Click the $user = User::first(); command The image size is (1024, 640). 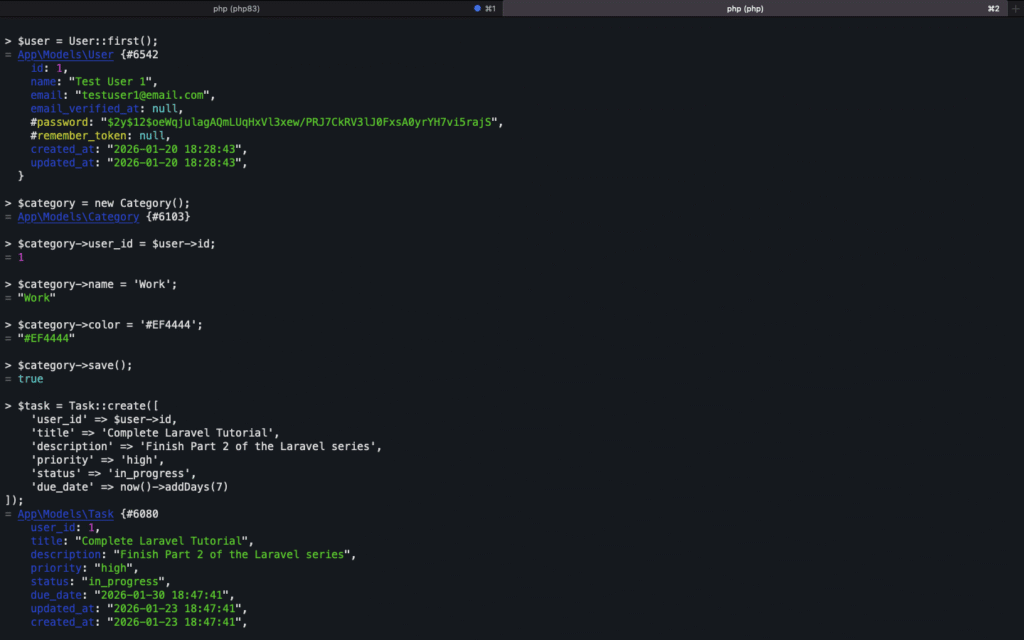pyautogui.click(x=88, y=41)
